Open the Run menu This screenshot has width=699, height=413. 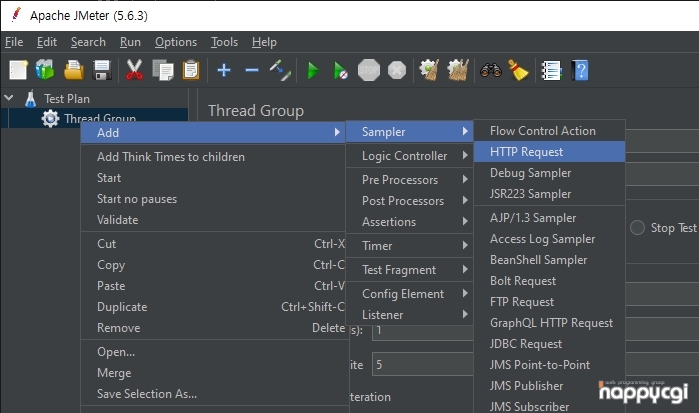click(130, 42)
